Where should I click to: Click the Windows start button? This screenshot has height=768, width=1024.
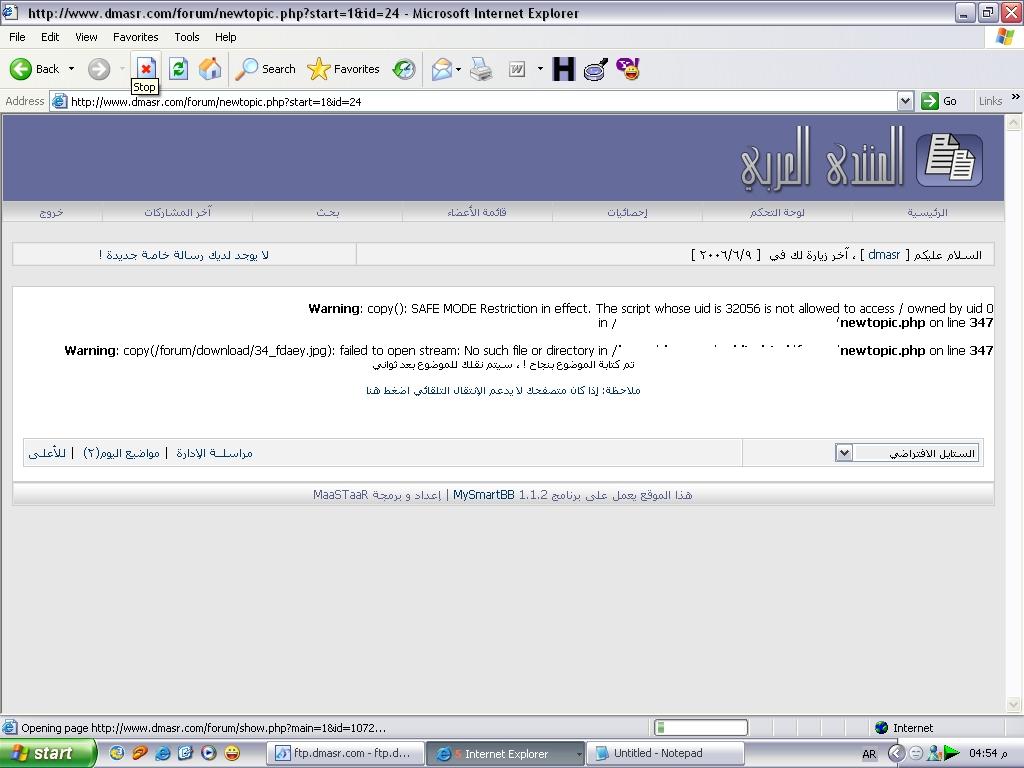pos(48,753)
